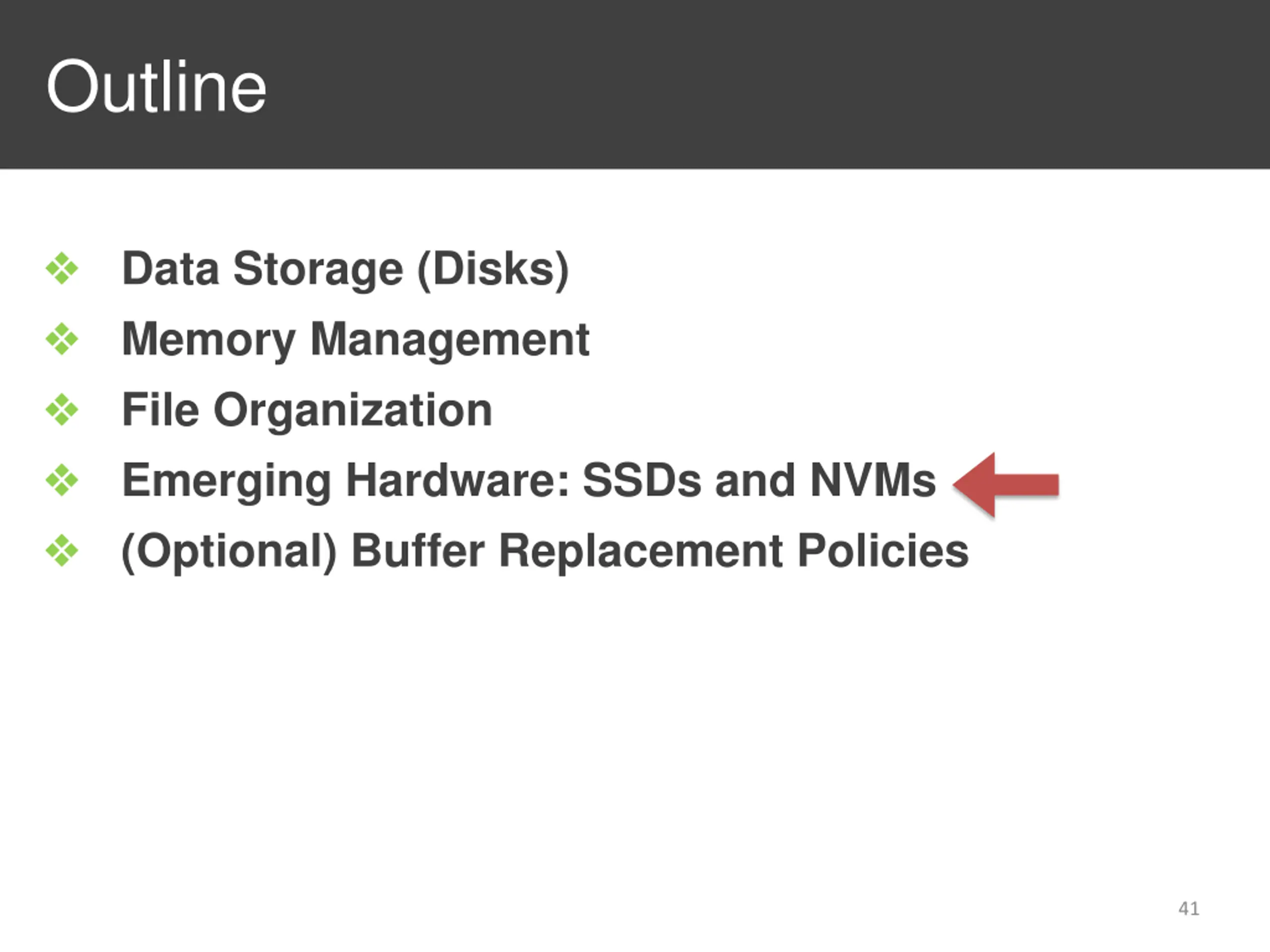Click the bullet beside Emerging Hardware line

point(62,480)
